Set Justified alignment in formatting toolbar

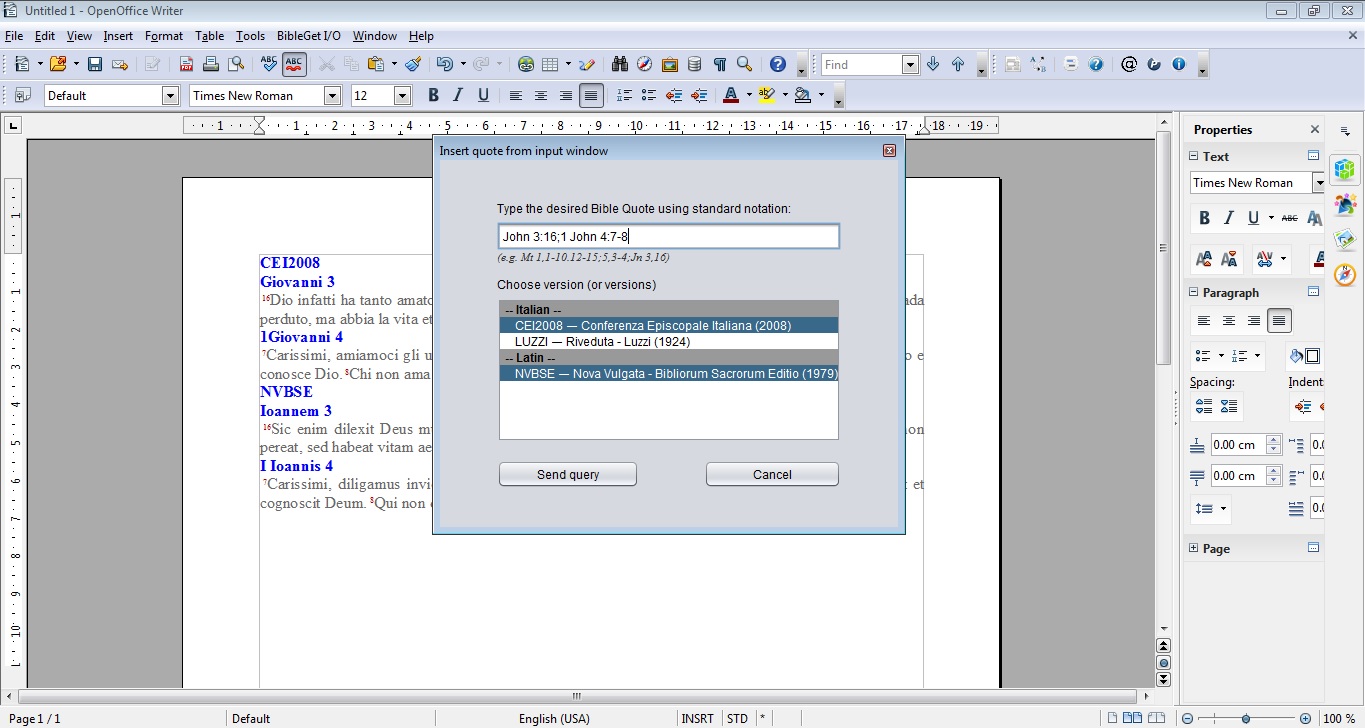point(591,95)
